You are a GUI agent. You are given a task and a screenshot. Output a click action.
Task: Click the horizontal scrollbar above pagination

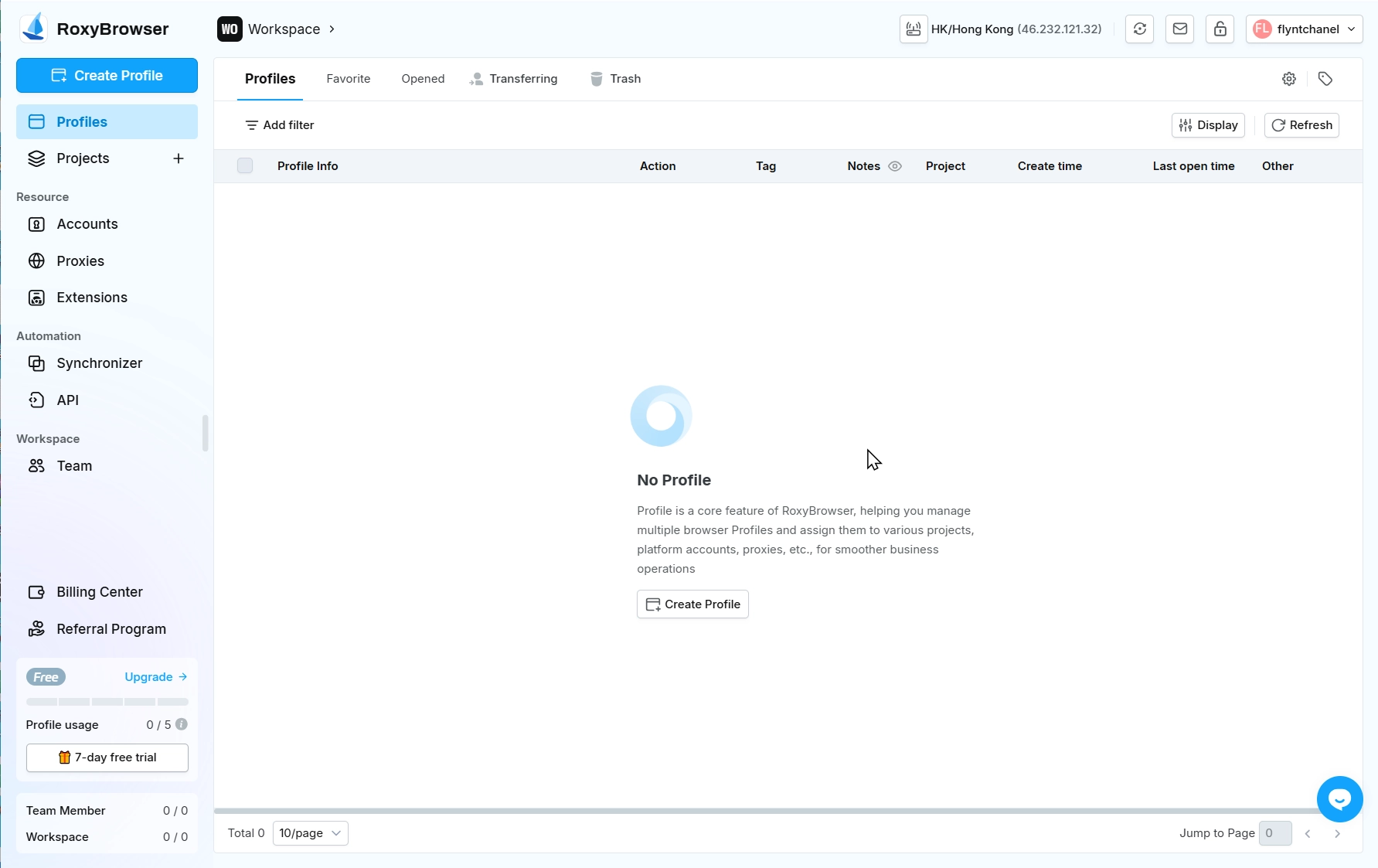[x=765, y=811]
